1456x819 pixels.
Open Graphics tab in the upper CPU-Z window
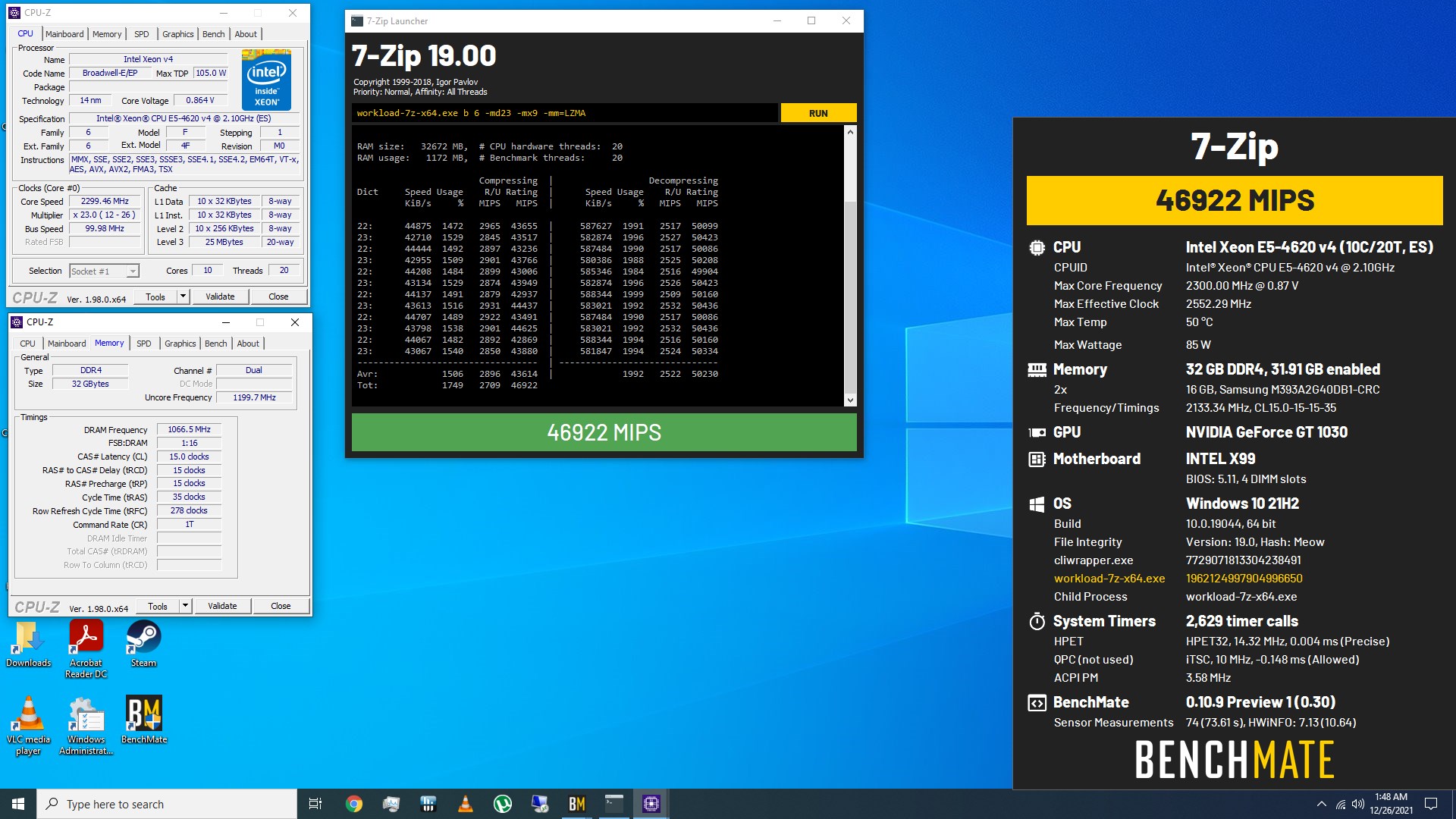tap(178, 34)
